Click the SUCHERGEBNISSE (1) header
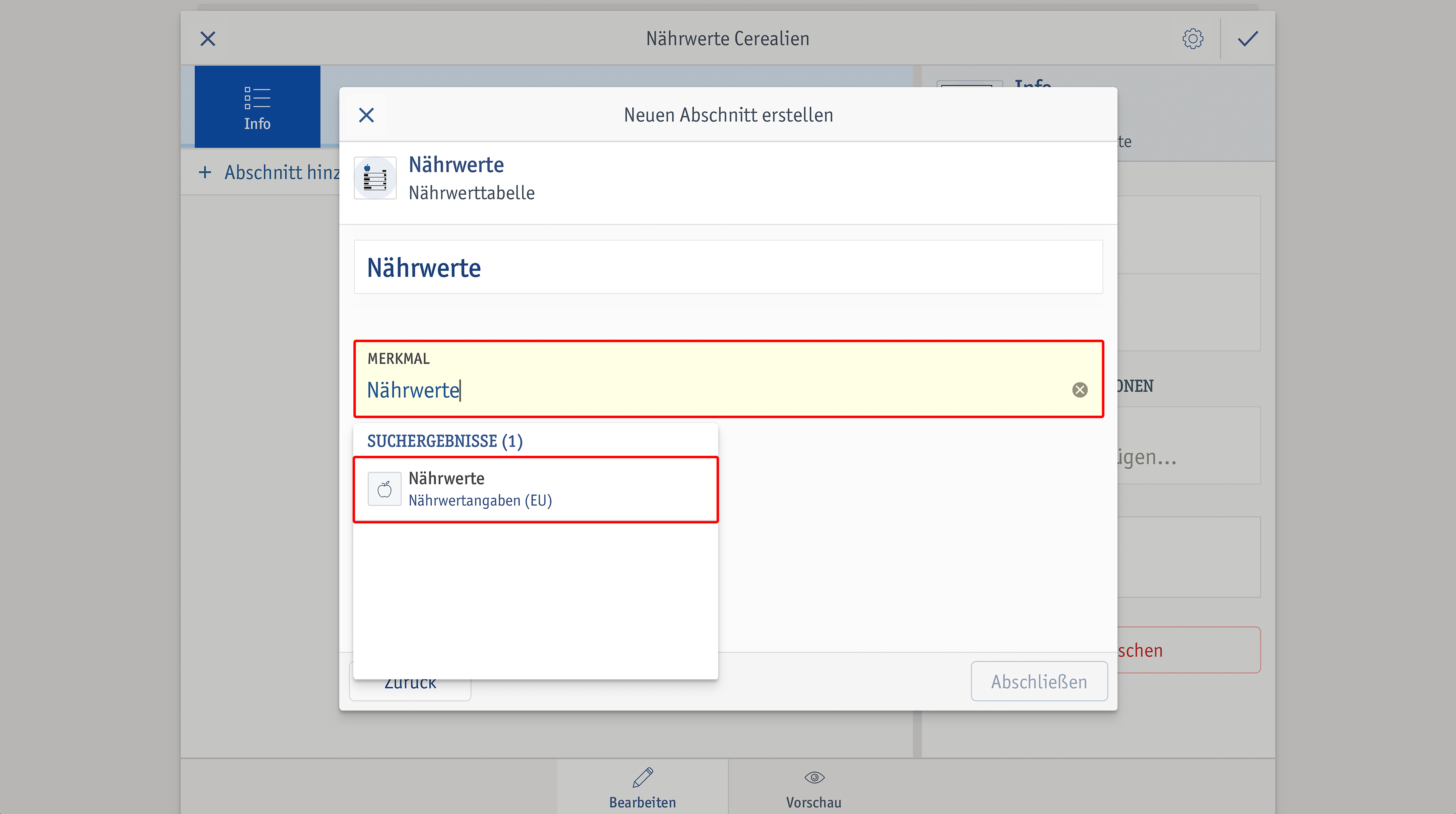The width and height of the screenshot is (1456, 814). (x=445, y=441)
